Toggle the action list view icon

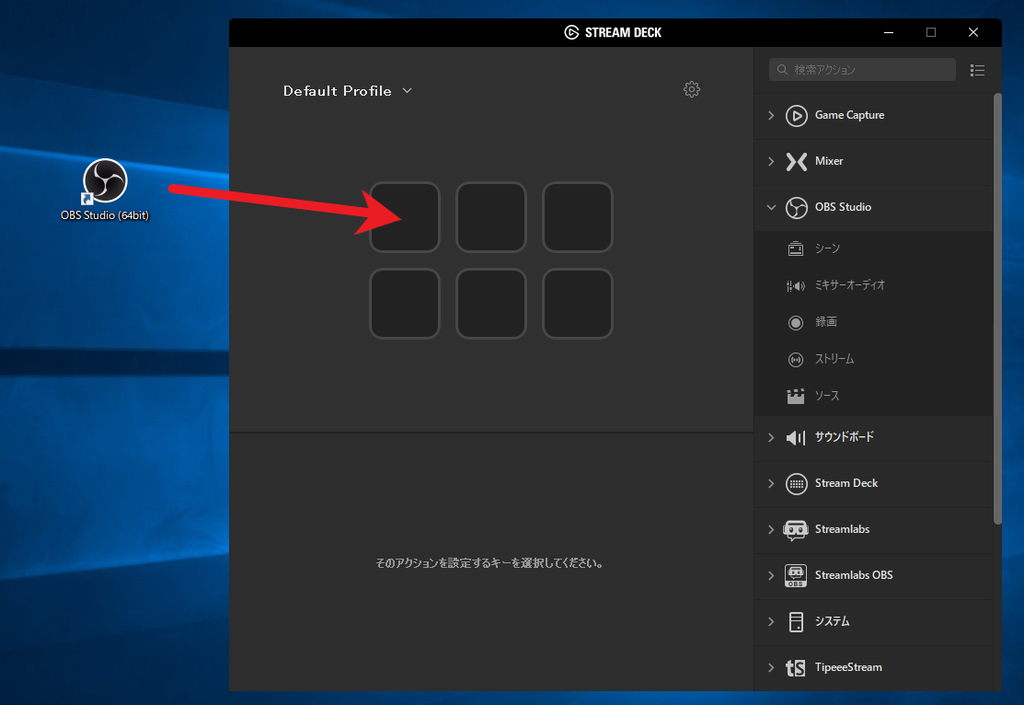pos(978,70)
